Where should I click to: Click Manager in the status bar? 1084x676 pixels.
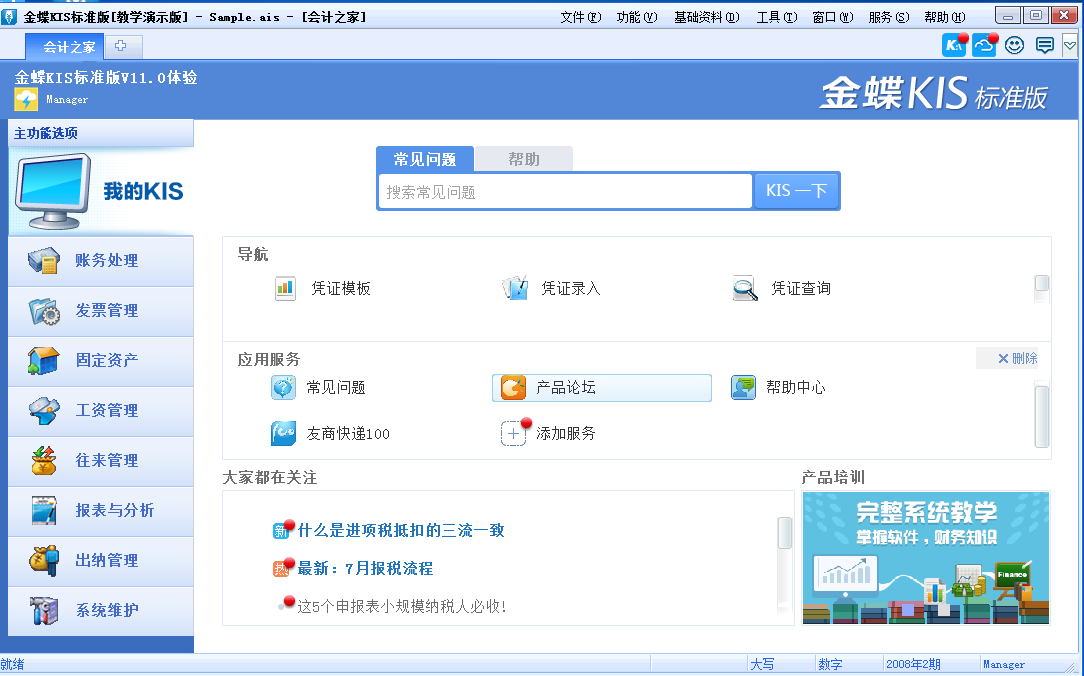[x=1004, y=664]
